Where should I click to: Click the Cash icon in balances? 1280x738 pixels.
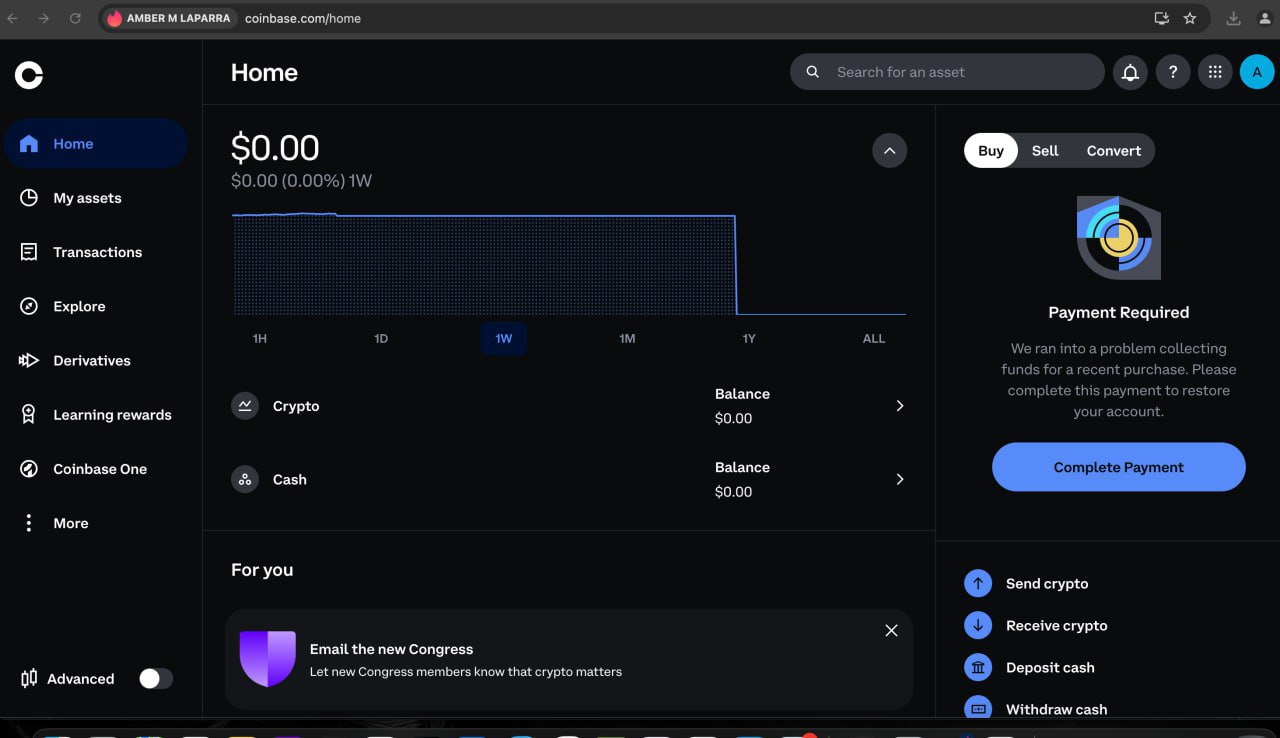[x=245, y=479]
